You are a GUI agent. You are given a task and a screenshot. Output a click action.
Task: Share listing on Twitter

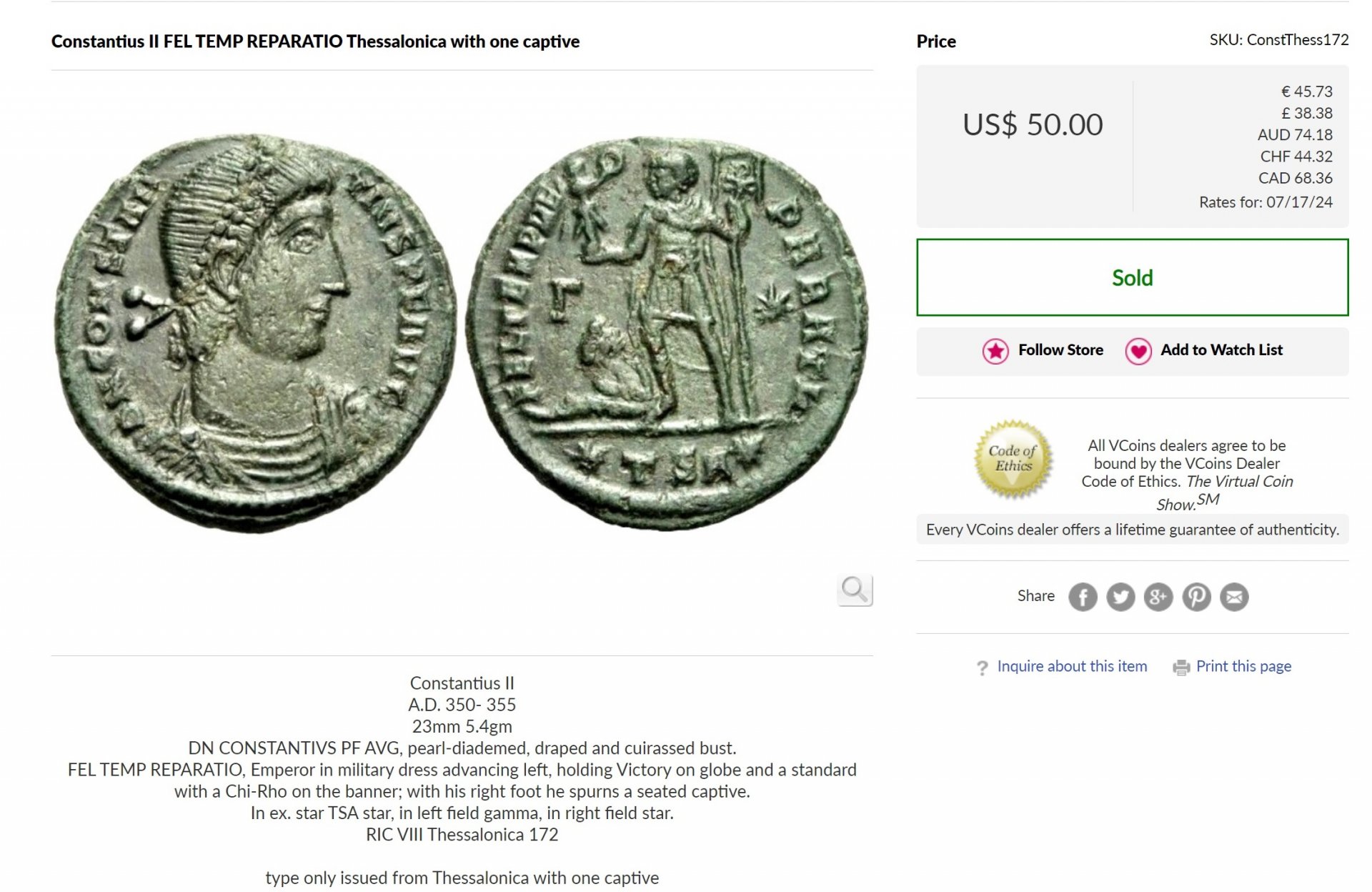click(x=1120, y=597)
